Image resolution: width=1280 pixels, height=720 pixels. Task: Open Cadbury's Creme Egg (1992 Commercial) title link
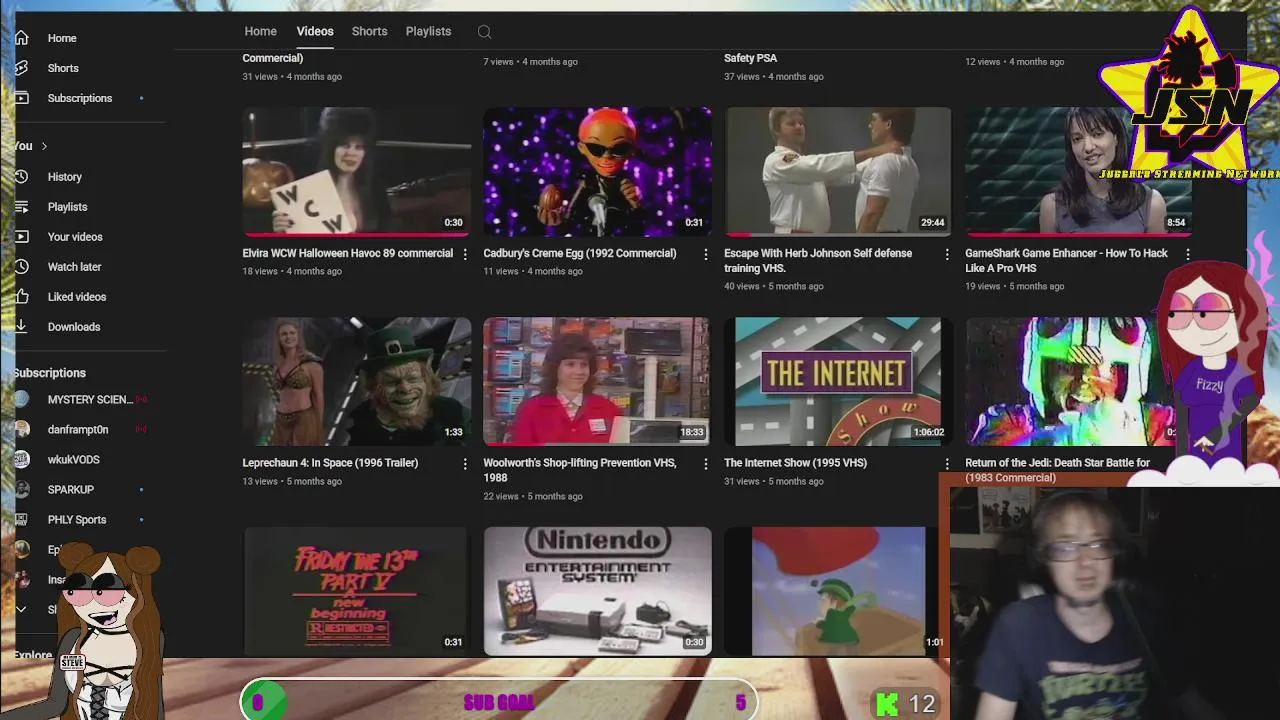click(x=580, y=253)
